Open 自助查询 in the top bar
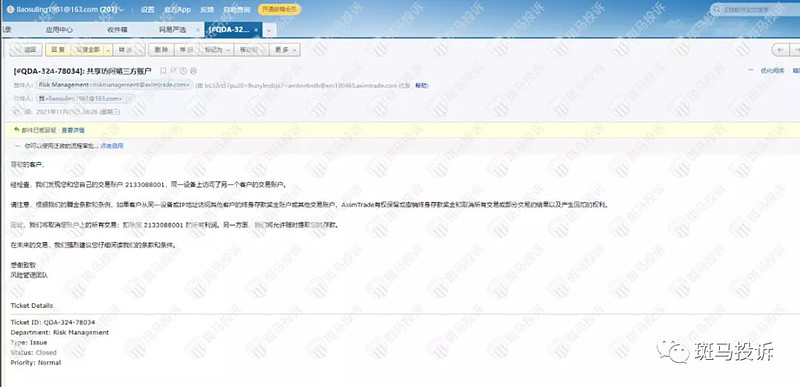800x387 pixels. (237, 10)
